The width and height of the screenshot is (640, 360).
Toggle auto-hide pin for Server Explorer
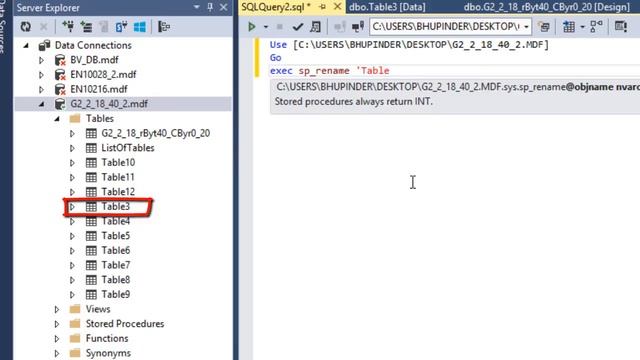[x=210, y=7]
